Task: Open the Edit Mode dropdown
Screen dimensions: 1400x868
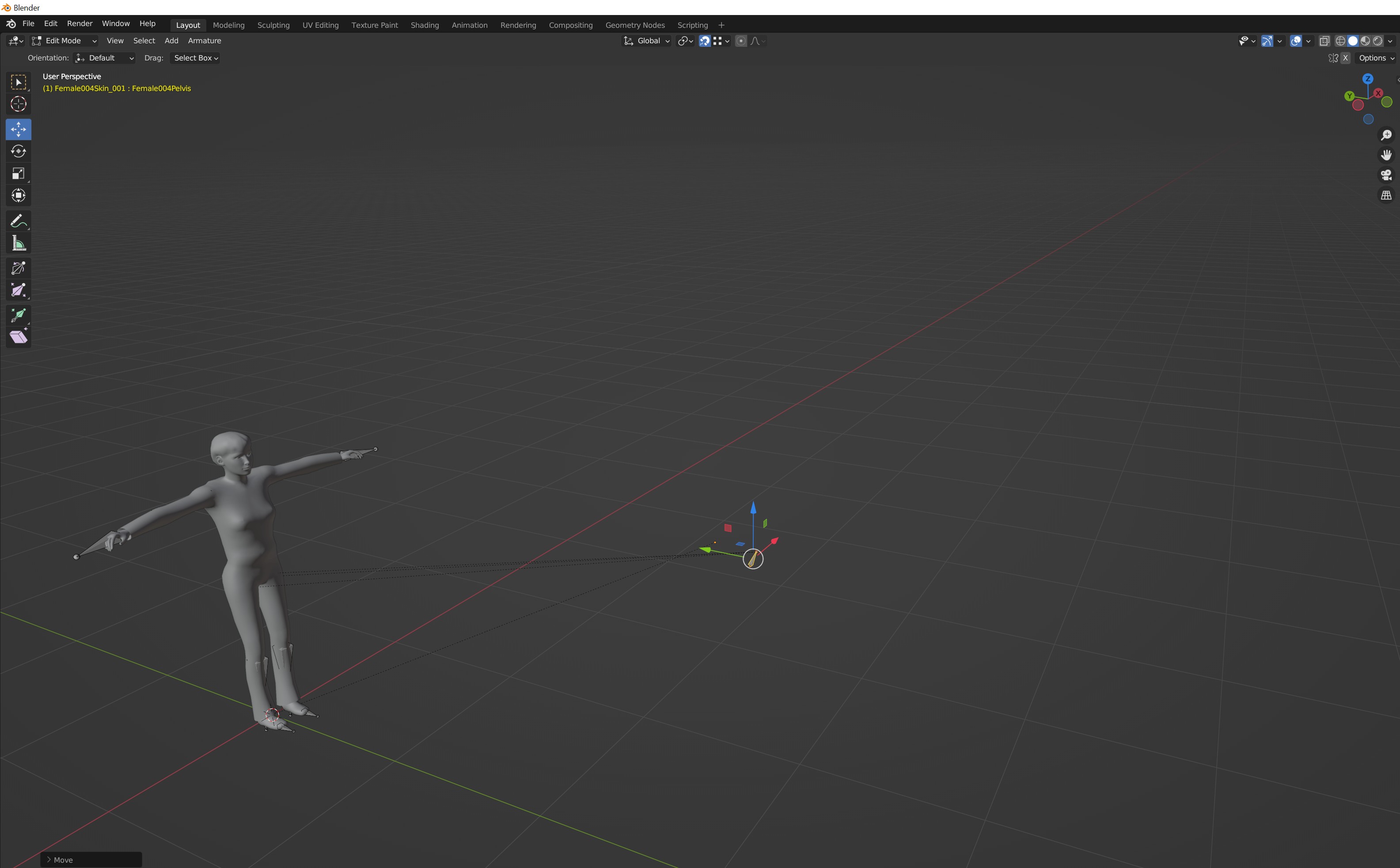Action: coord(64,41)
